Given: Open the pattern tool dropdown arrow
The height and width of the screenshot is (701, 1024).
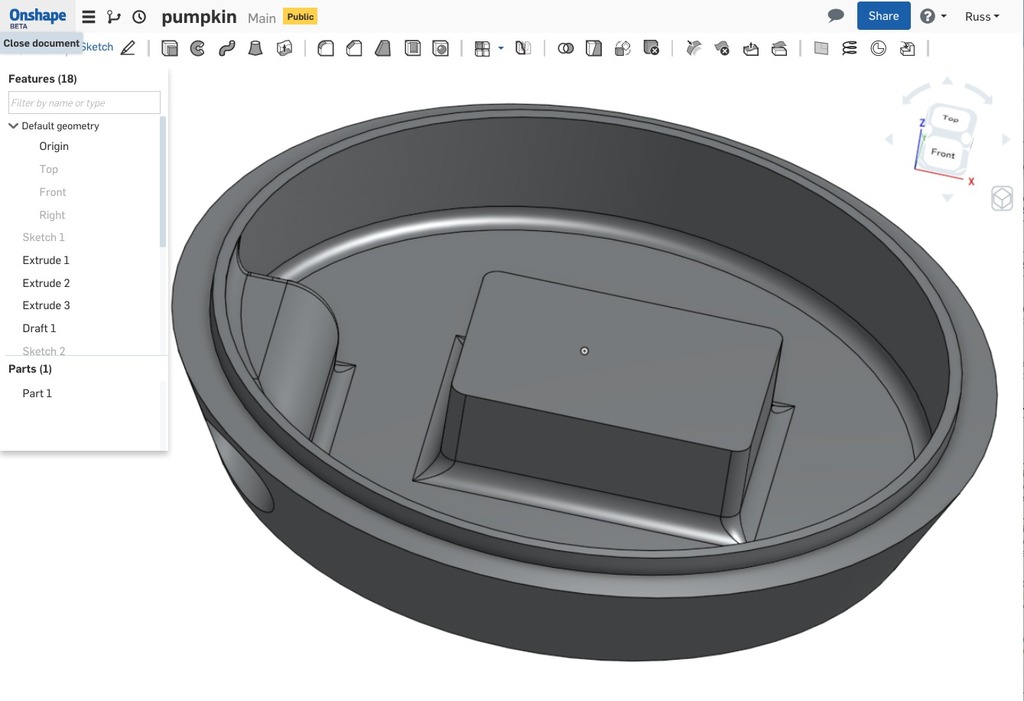Looking at the screenshot, I should pos(501,48).
